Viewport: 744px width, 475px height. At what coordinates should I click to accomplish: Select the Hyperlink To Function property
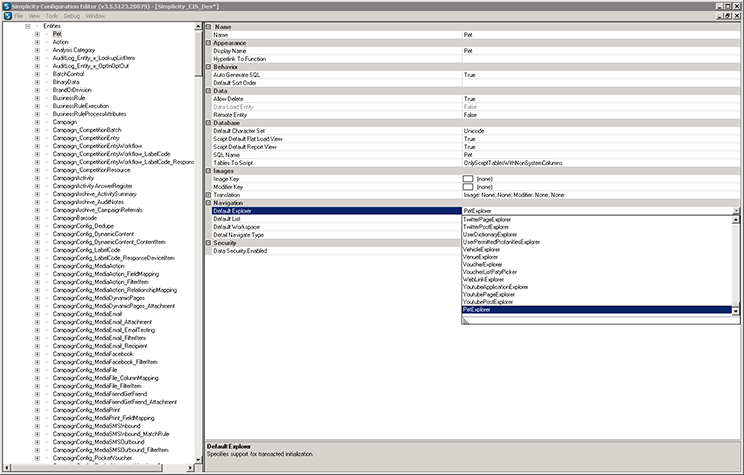tap(475, 59)
